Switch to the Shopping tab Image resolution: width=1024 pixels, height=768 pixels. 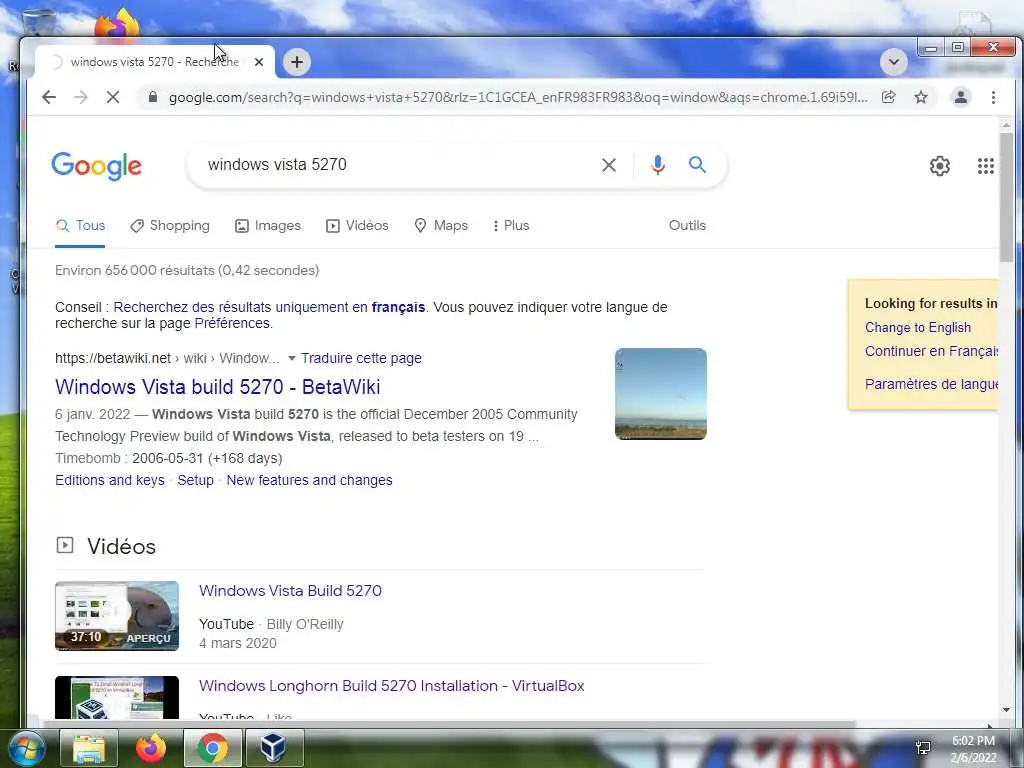pos(170,226)
